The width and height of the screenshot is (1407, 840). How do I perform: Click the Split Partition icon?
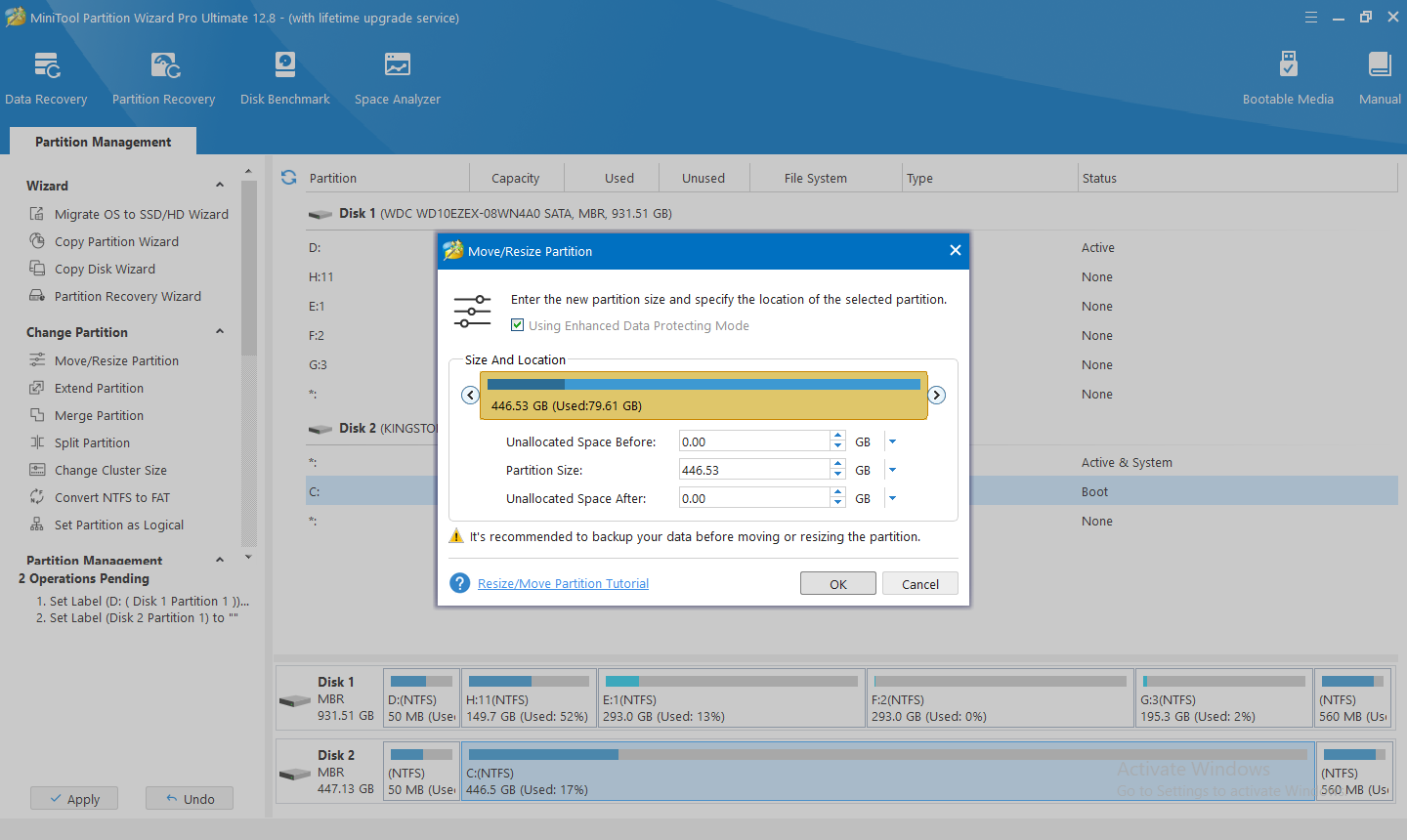tap(37, 442)
